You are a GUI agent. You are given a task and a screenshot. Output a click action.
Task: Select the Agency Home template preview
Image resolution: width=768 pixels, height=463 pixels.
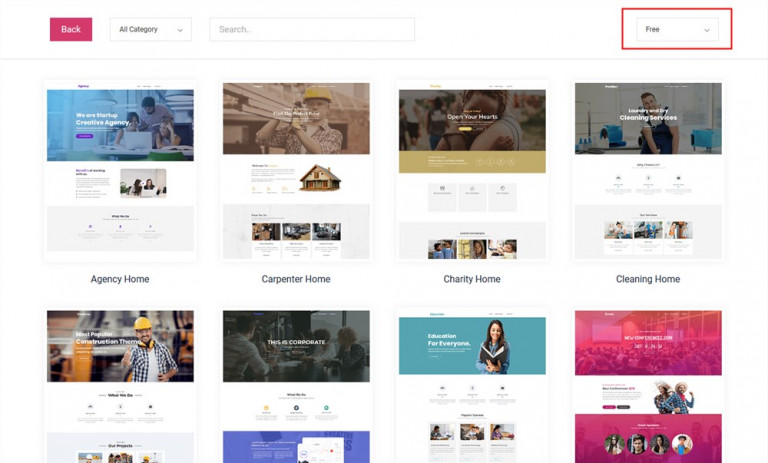click(x=120, y=171)
